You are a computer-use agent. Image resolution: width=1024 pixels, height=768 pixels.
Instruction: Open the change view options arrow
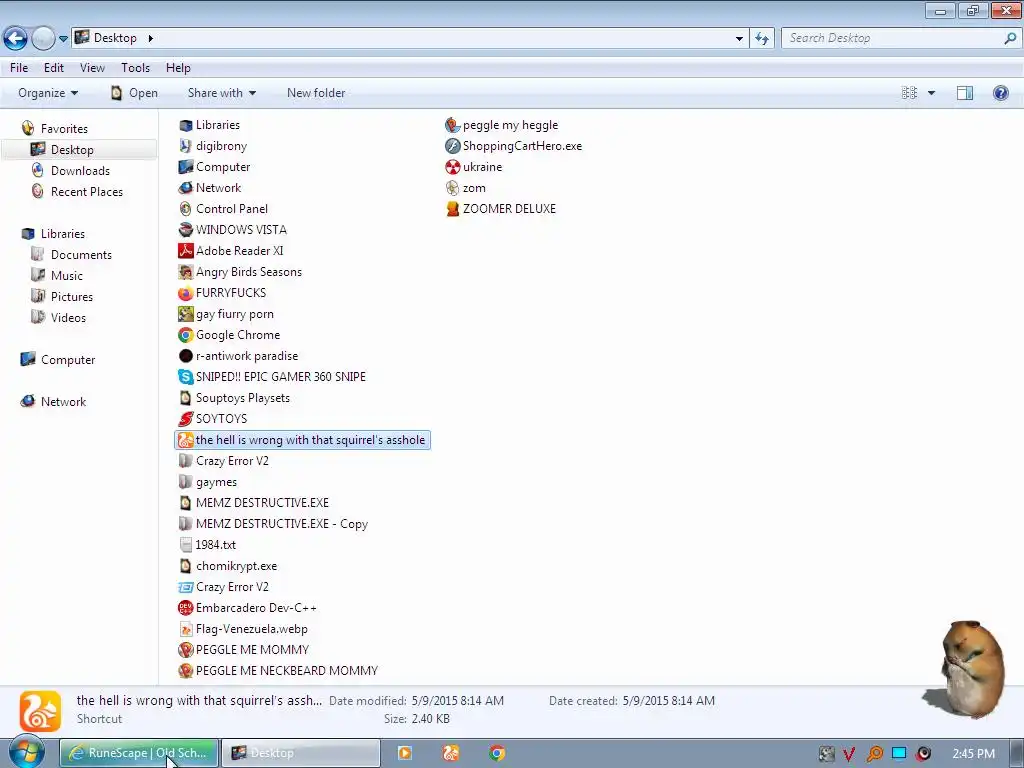click(931, 93)
